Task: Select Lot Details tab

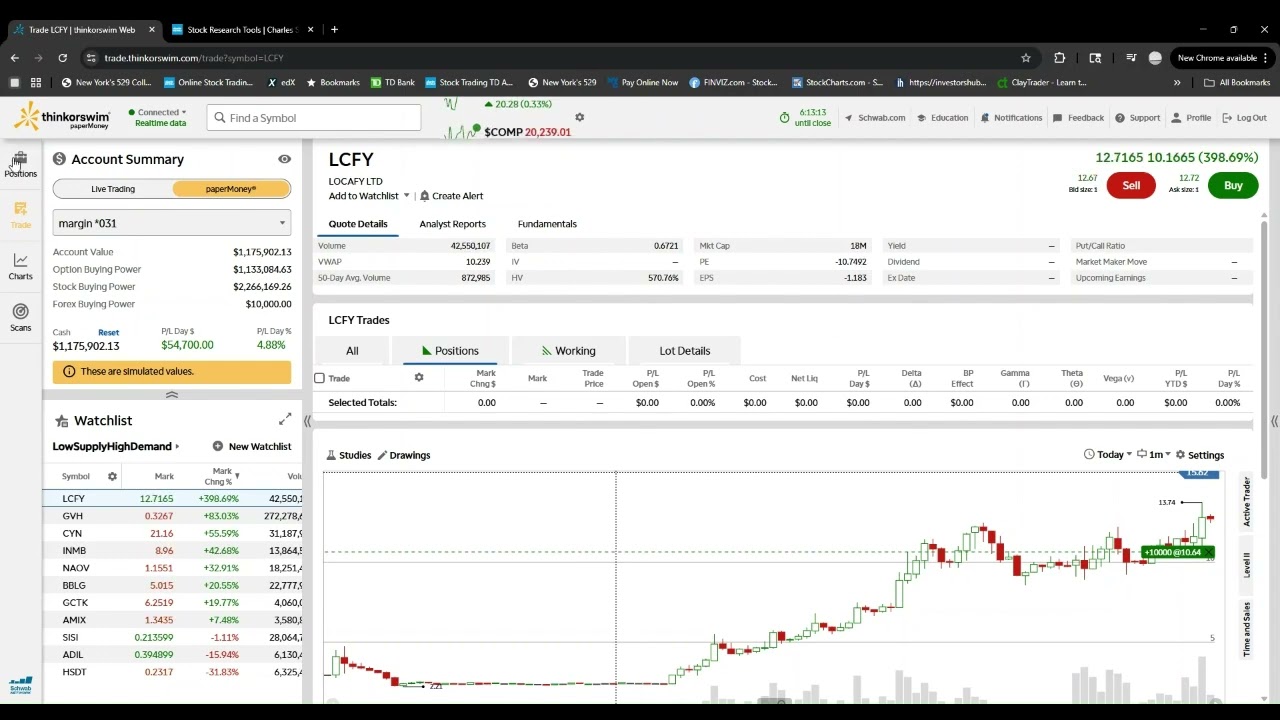Action: [x=685, y=351]
